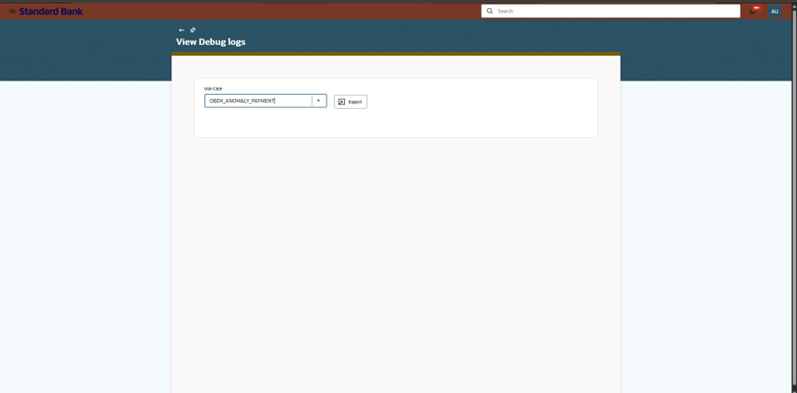Click the Standard Bank logo
The image size is (797, 393).
tap(51, 11)
